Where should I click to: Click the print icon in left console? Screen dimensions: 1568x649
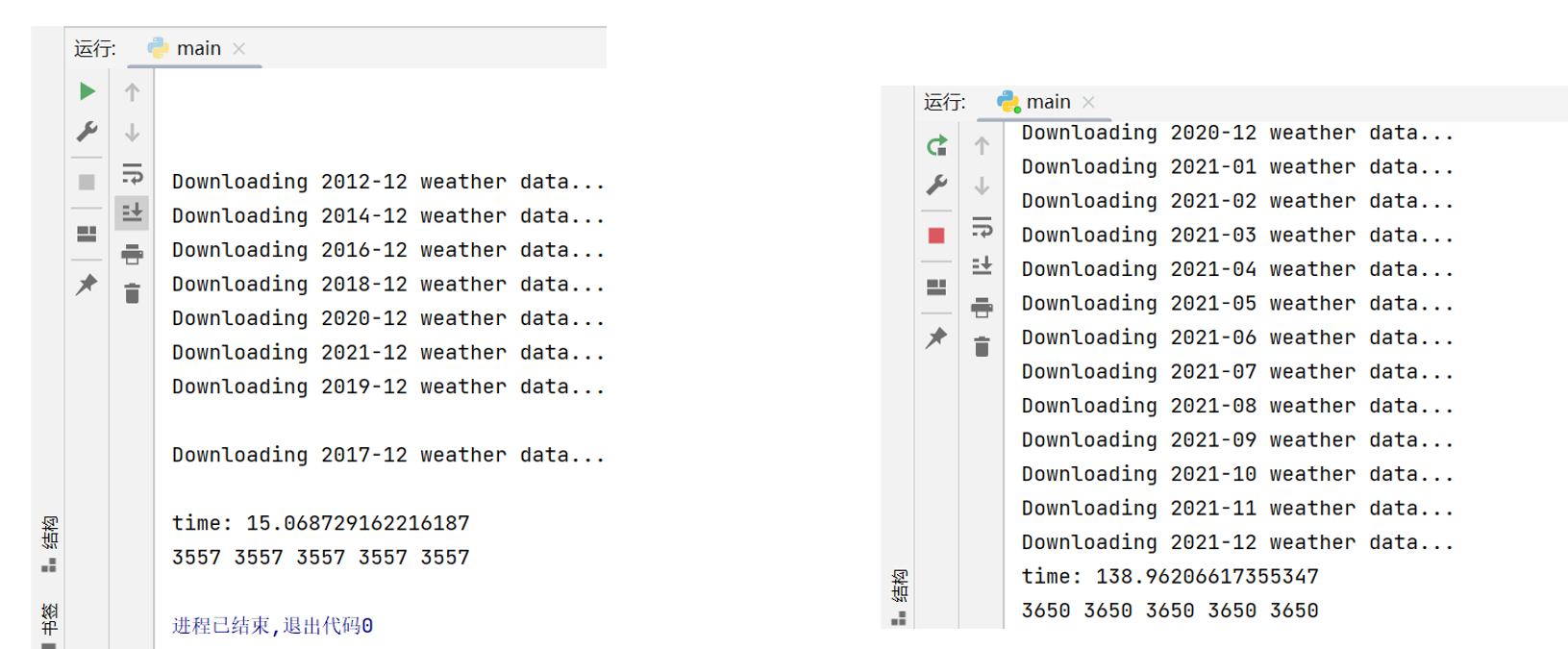coord(132,254)
